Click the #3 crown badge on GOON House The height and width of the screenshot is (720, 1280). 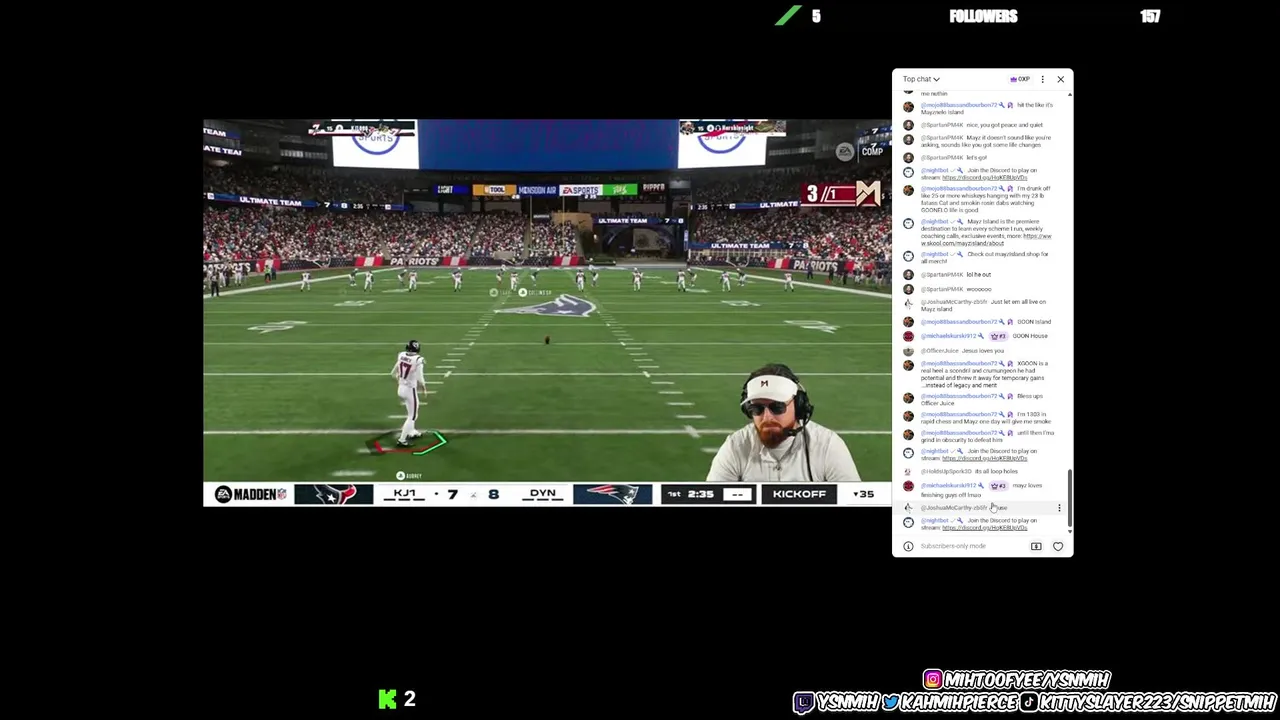998,336
